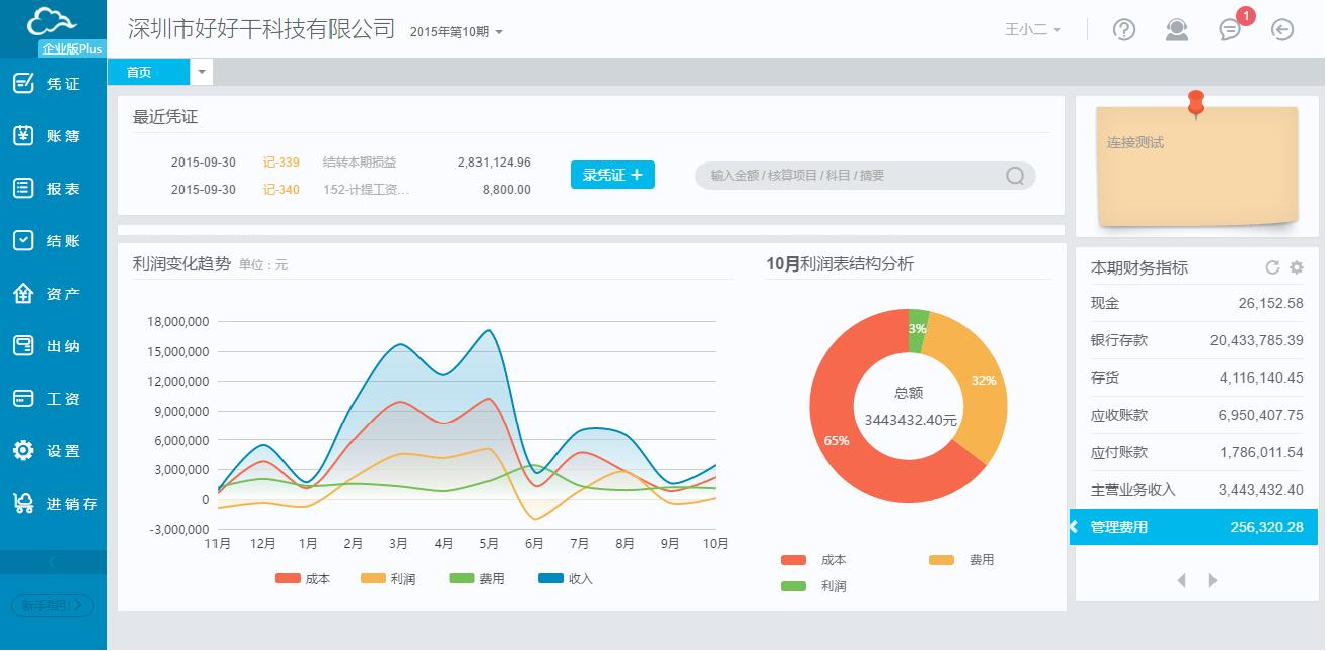Click the 新手指引 beginner guide button

pyautogui.click(x=52, y=605)
